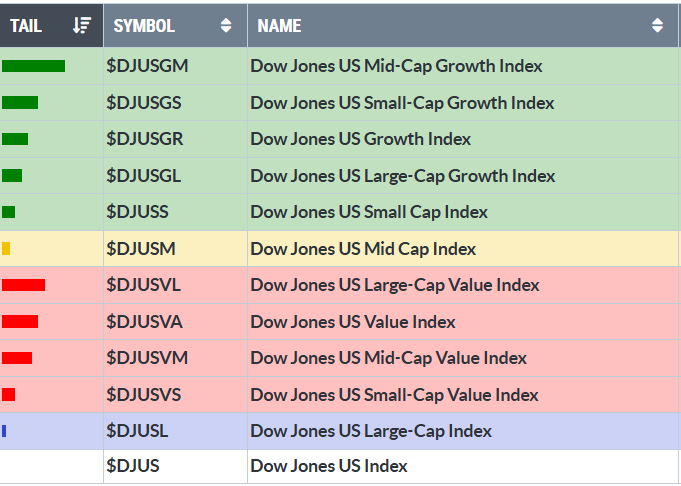Screen dimensions: 681x486
Task: Select the $DJUSGL symbol
Action: point(143,176)
